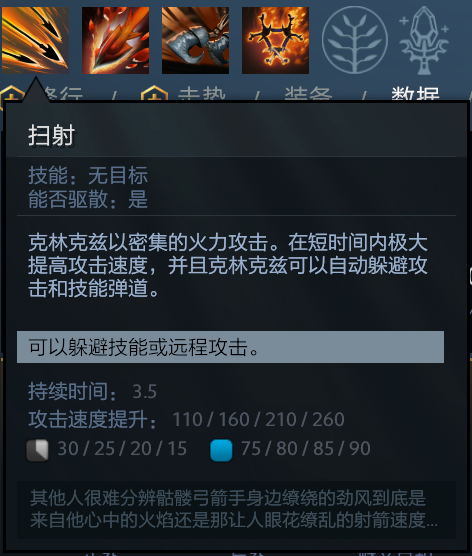Viewport: 472px width, 556px height.
Task: Click the highlighted note 可以躲避技能或远程攻击
Action: 230,347
